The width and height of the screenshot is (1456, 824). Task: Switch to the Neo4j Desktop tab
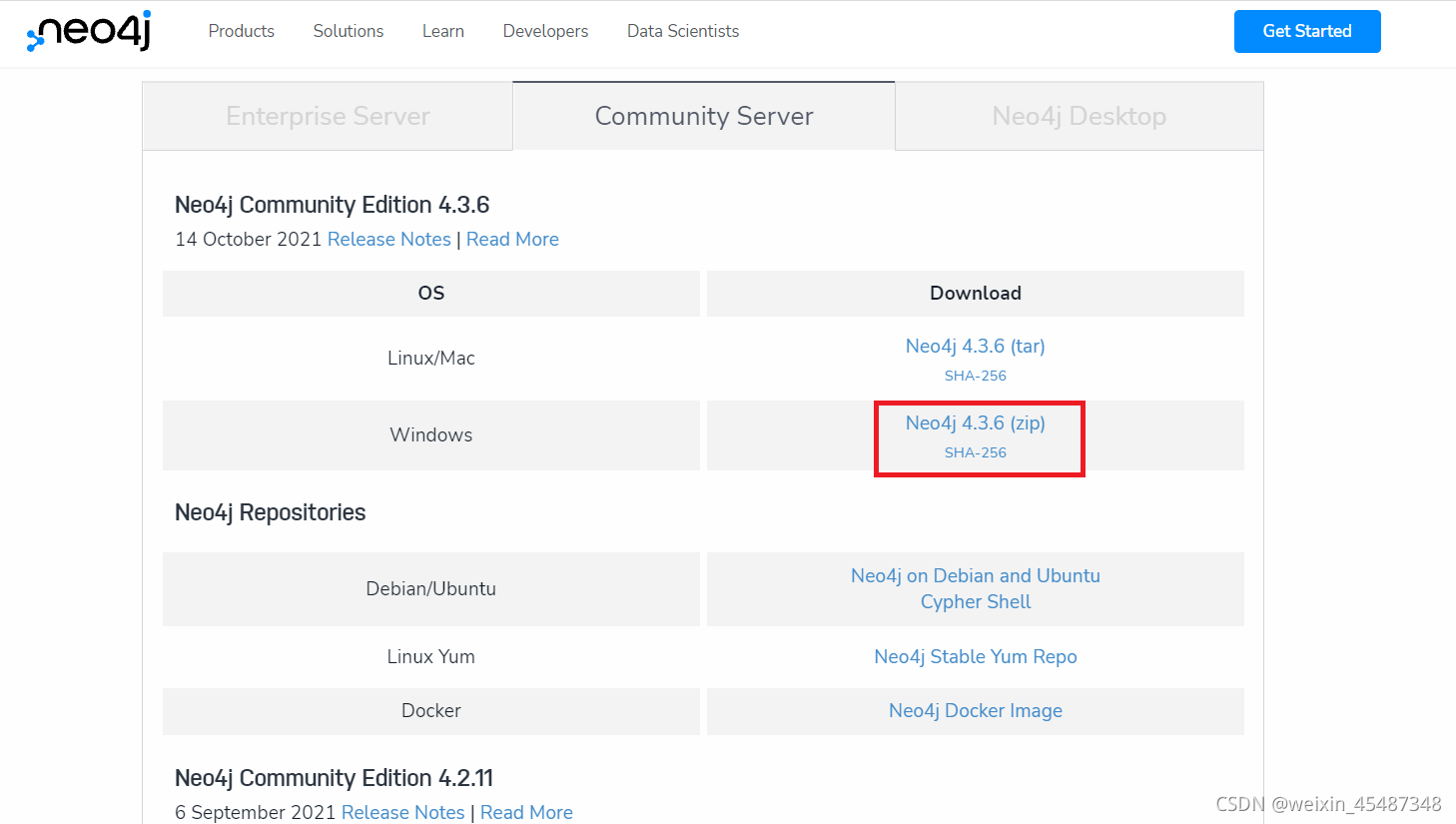1080,116
